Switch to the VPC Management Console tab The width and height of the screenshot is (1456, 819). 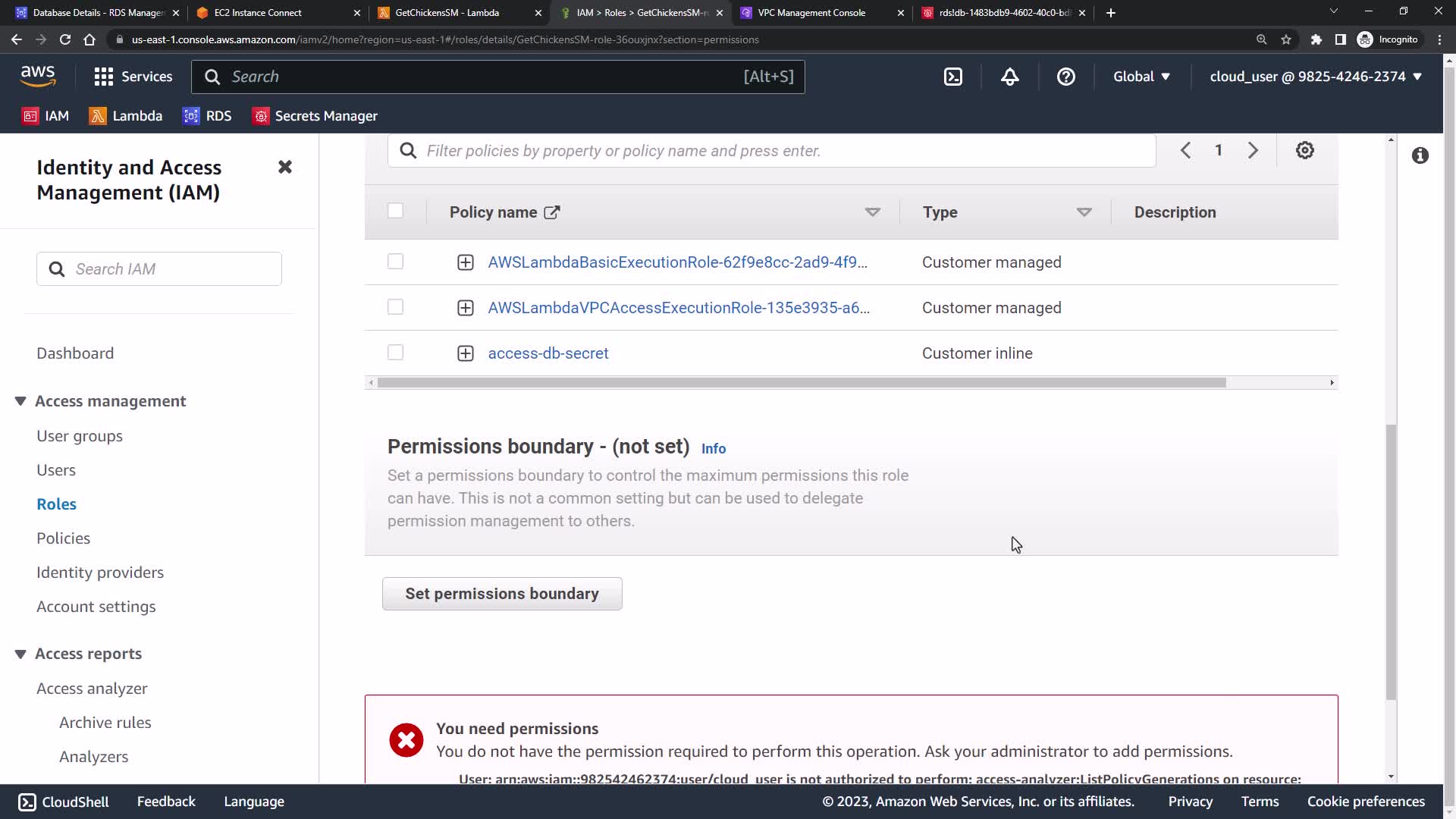coord(811,13)
